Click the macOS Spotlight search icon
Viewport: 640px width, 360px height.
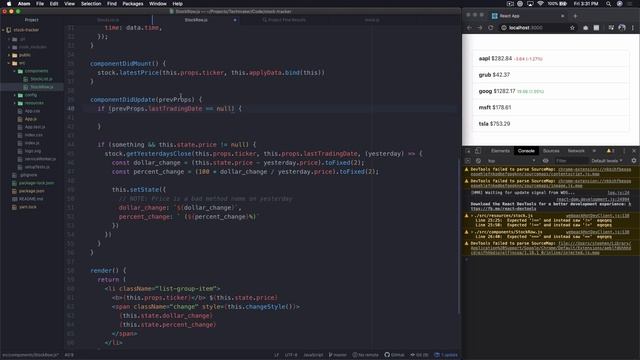[x=608, y=4]
